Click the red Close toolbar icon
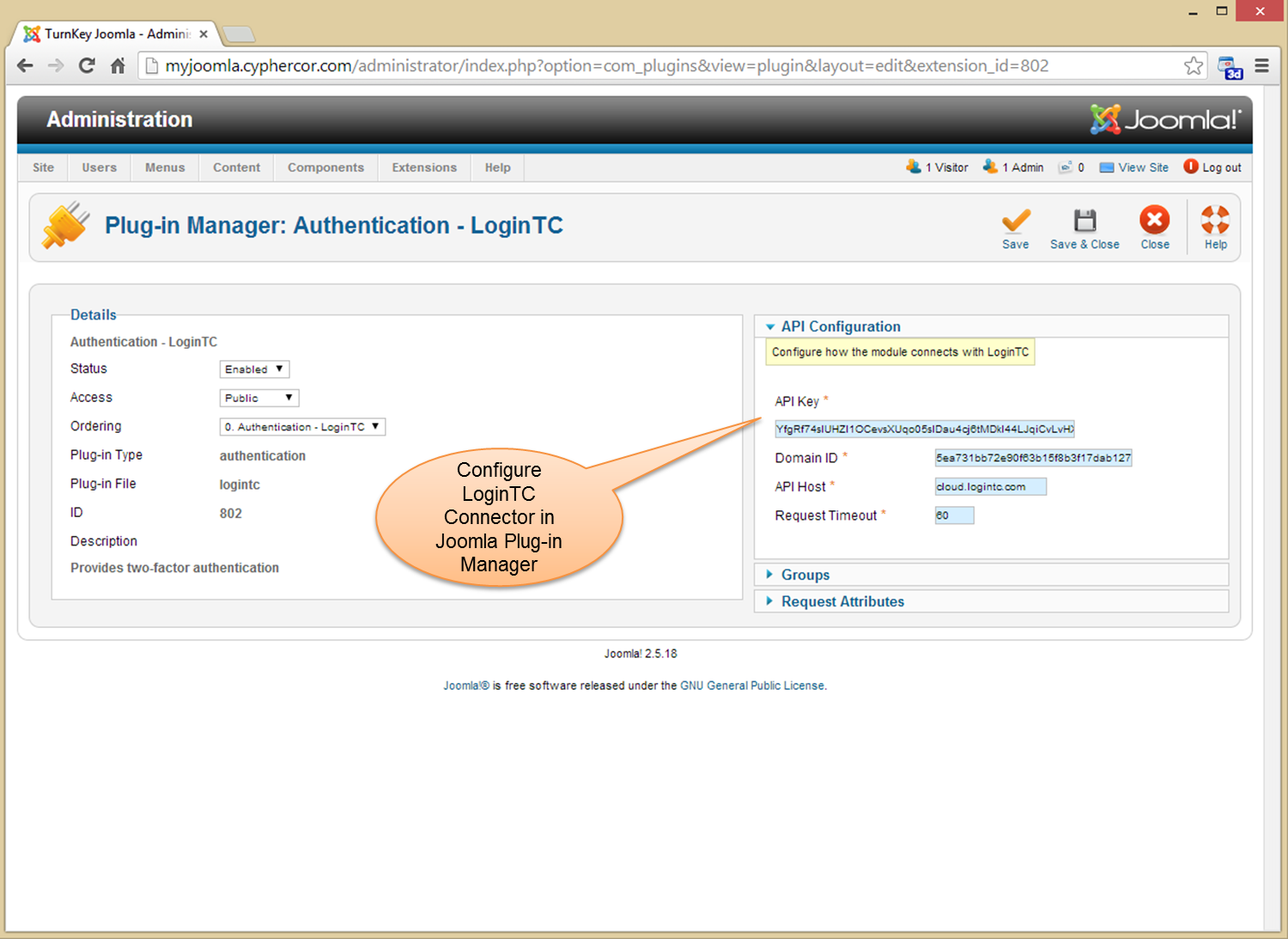This screenshot has height=939, width=1288. coord(1155,220)
